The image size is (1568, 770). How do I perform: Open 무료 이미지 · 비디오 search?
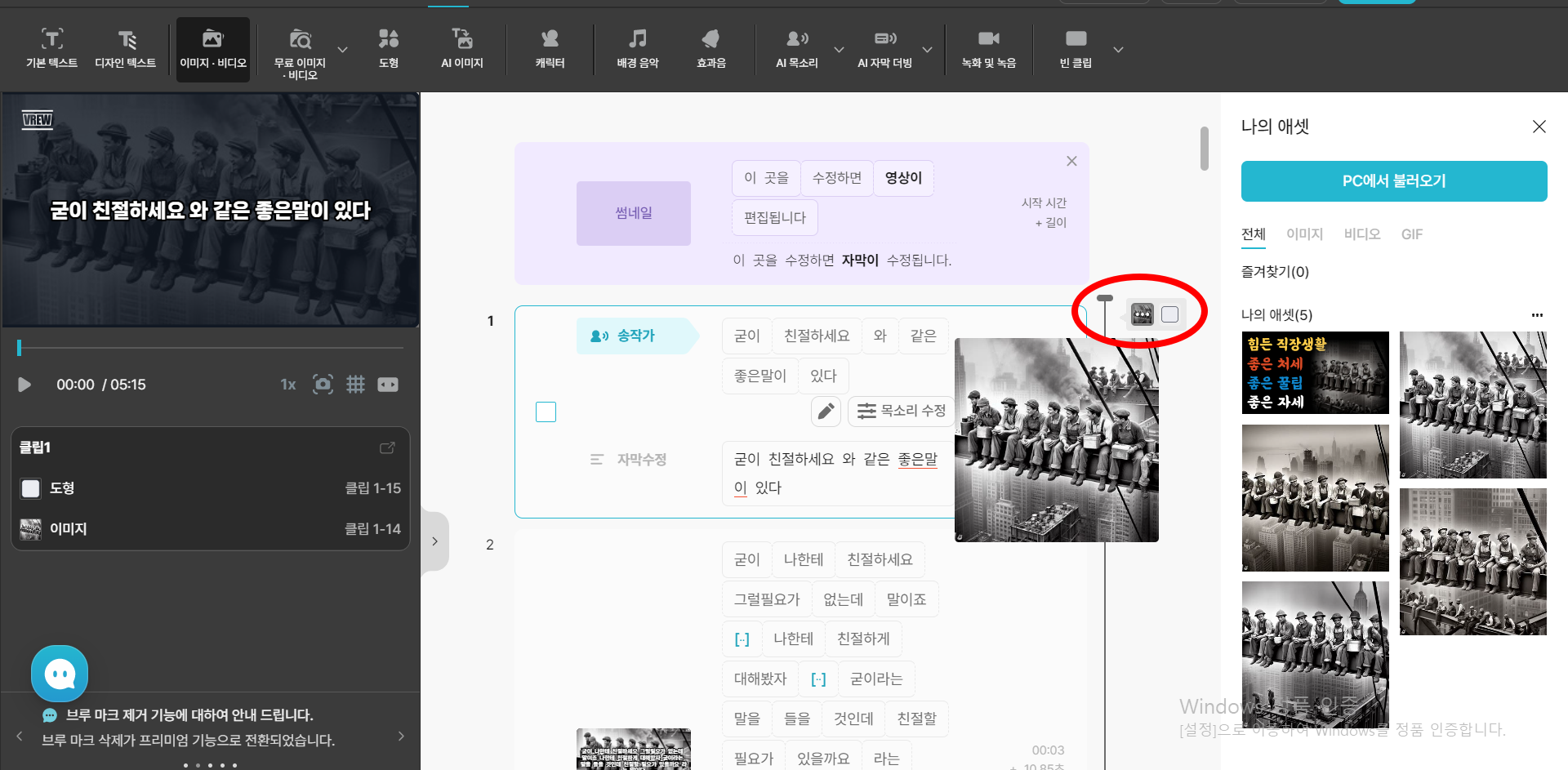(x=300, y=53)
